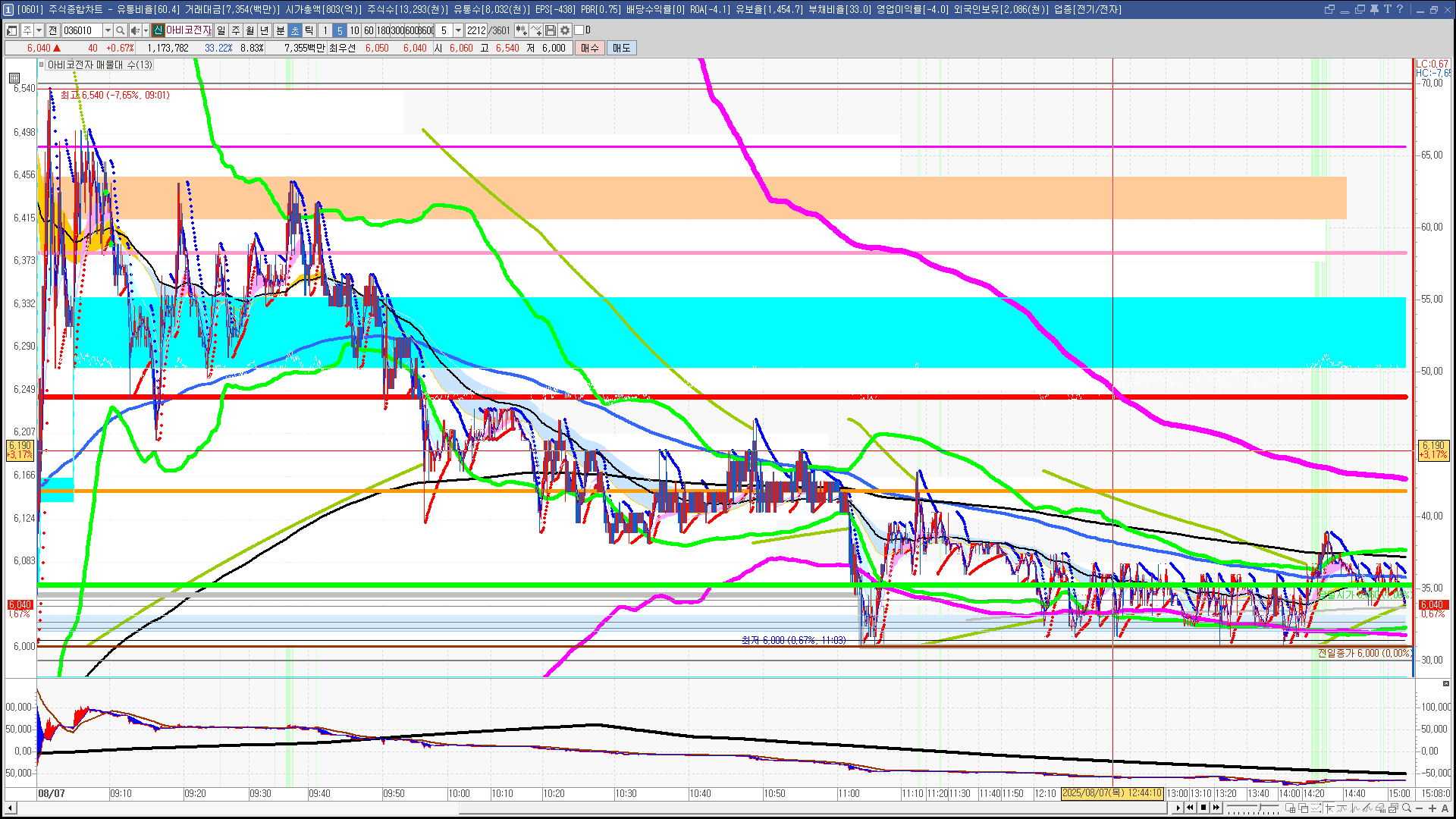Open the stock code 036010 dropdown

108,30
